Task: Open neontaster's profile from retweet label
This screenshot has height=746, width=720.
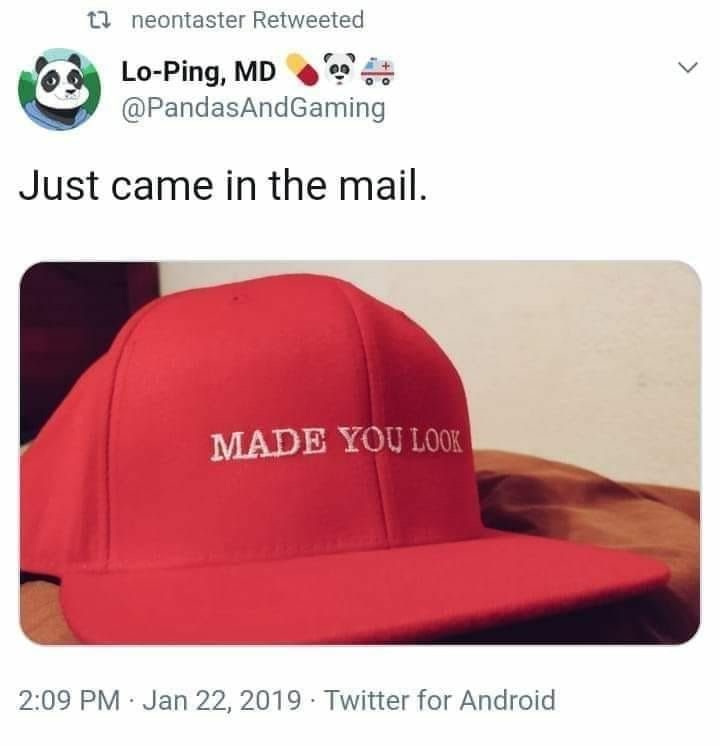Action: (x=188, y=20)
